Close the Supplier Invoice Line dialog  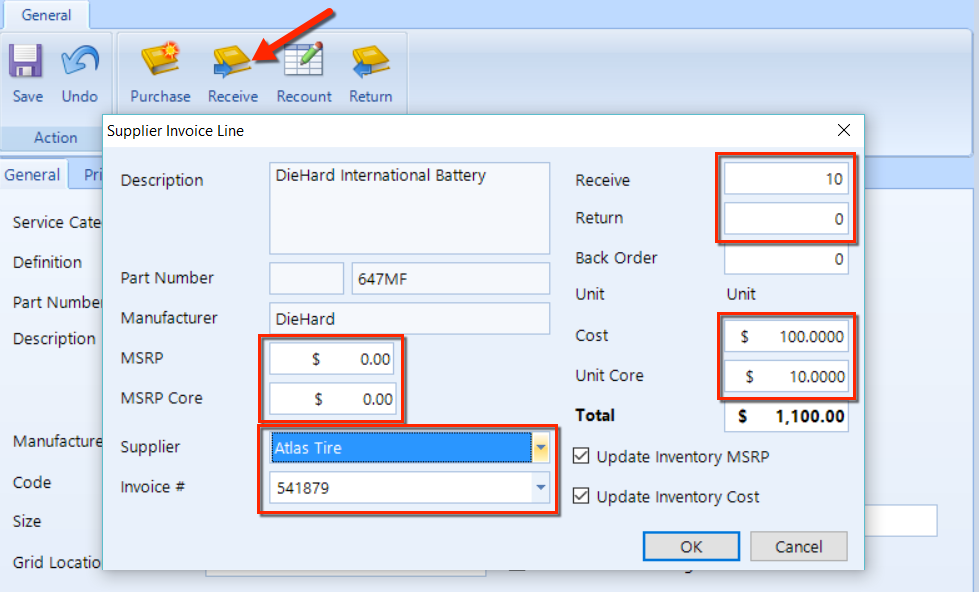point(844,130)
